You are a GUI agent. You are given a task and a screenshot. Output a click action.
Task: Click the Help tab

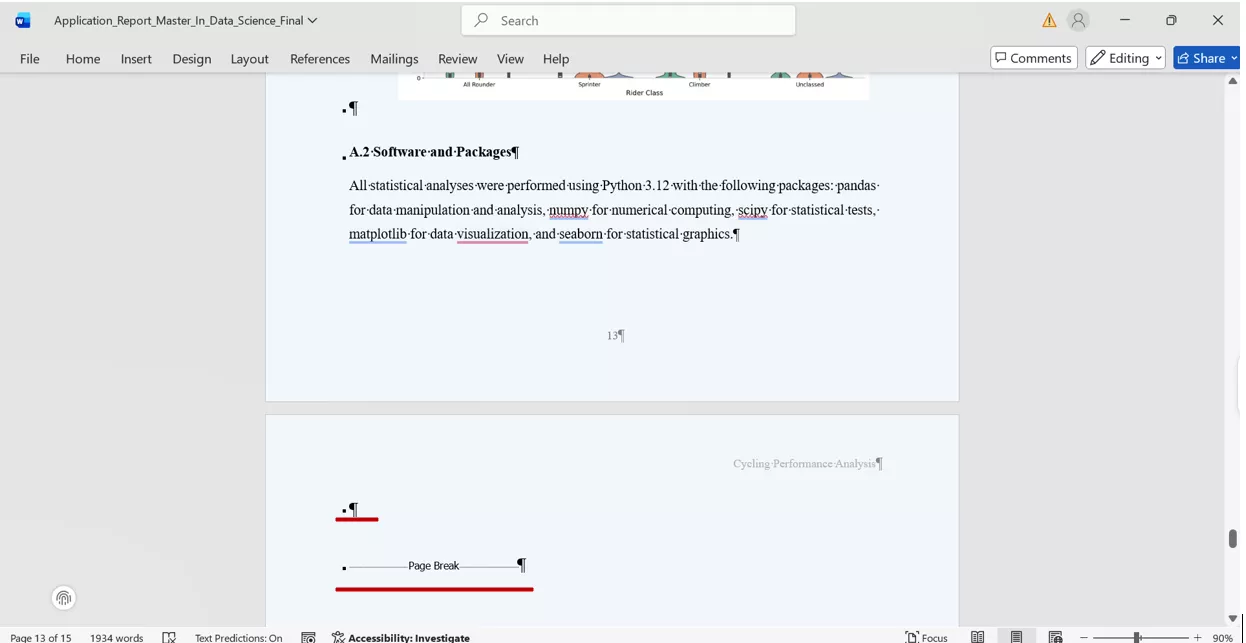coord(556,59)
